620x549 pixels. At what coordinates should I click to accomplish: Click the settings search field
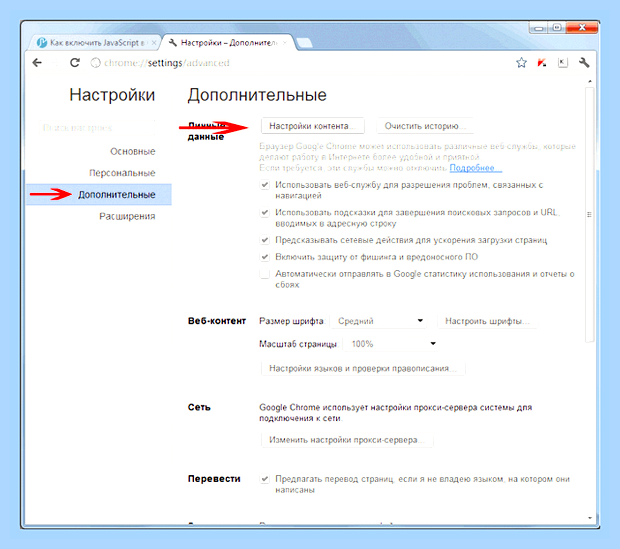pos(97,128)
